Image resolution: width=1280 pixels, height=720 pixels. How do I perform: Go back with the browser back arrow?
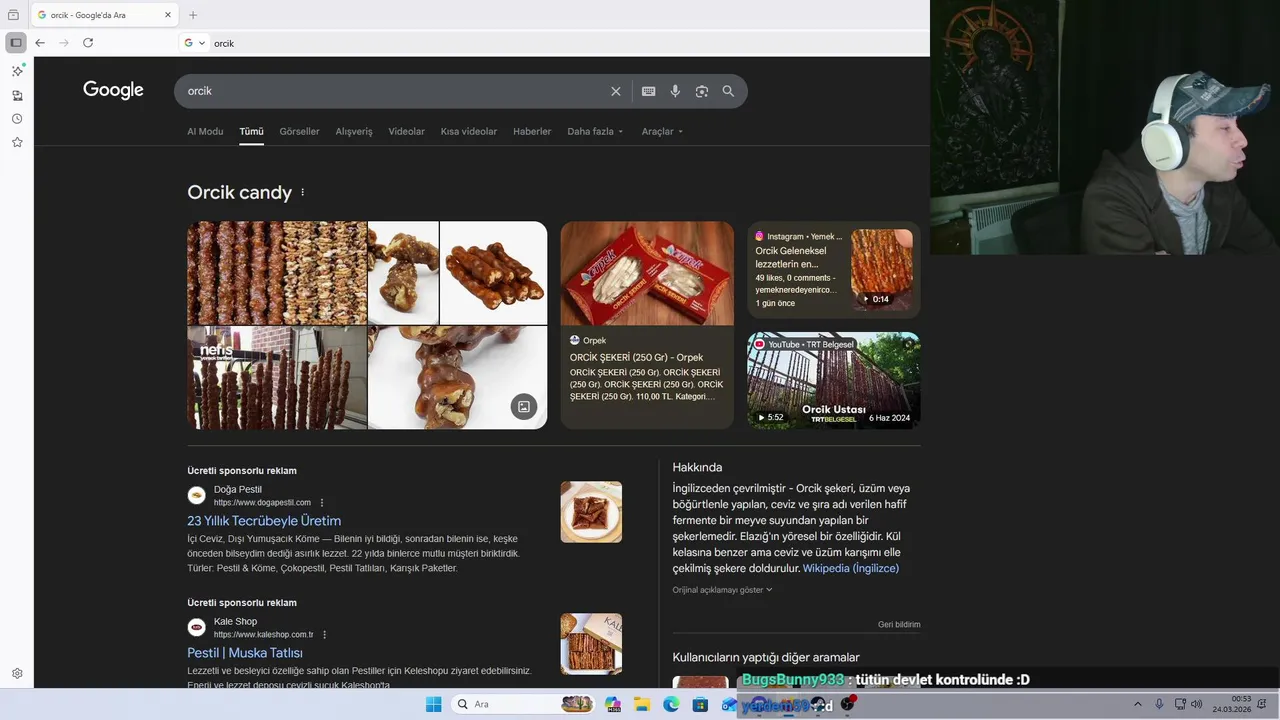(40, 43)
